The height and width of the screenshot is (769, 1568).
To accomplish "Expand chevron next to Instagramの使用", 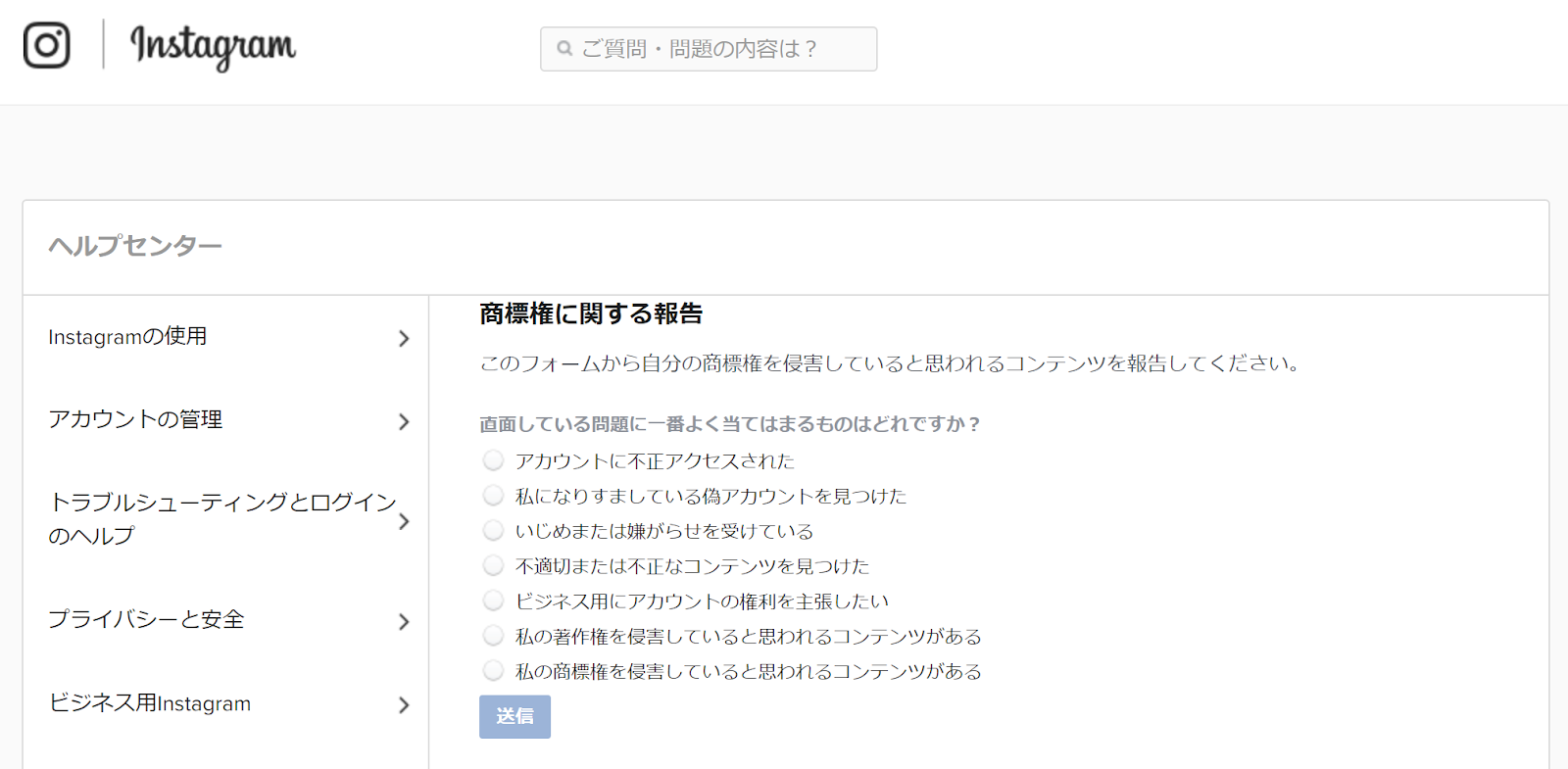I will pos(404,339).
